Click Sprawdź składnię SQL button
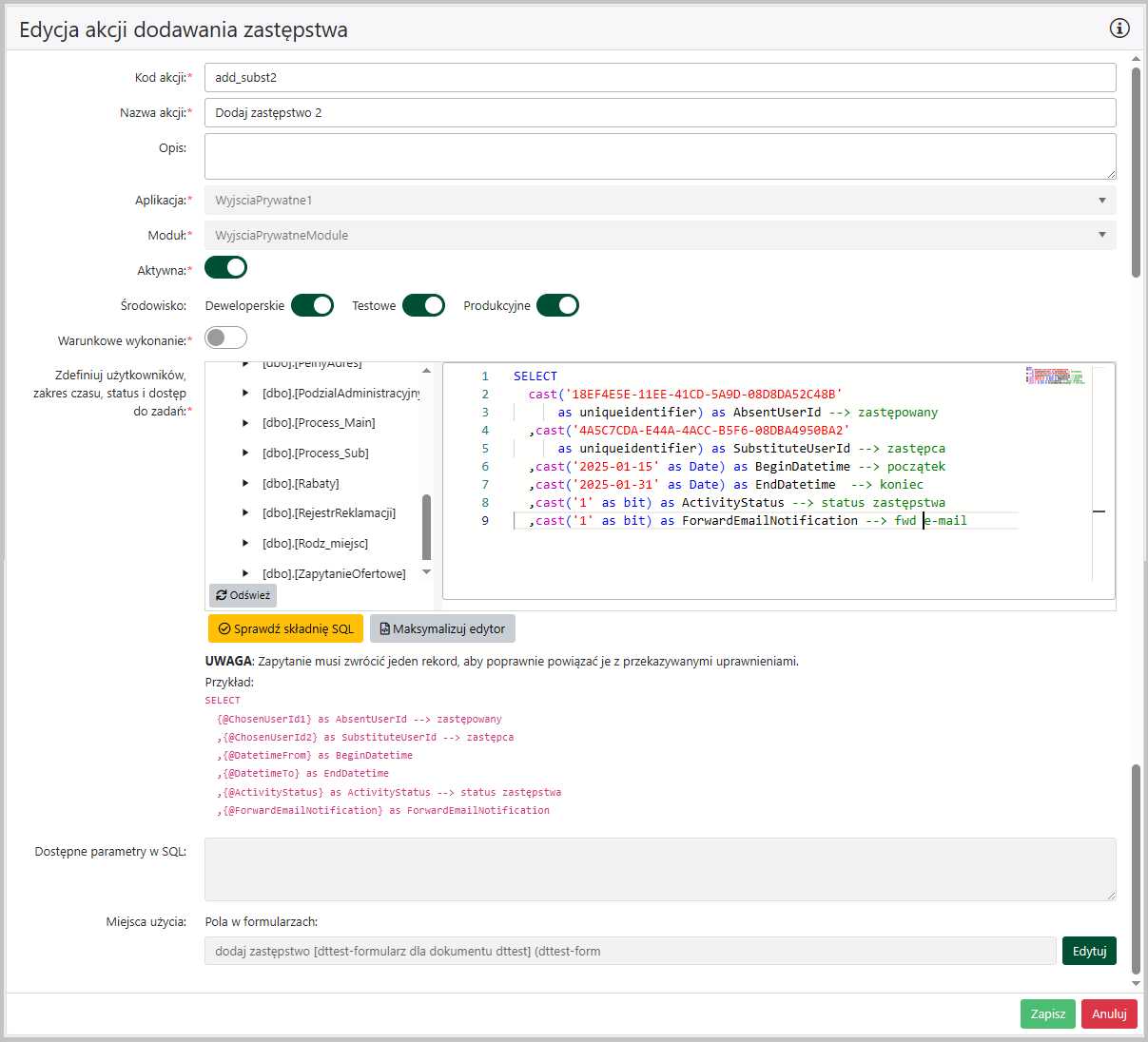The height and width of the screenshot is (1042, 1148). pyautogui.click(x=285, y=628)
